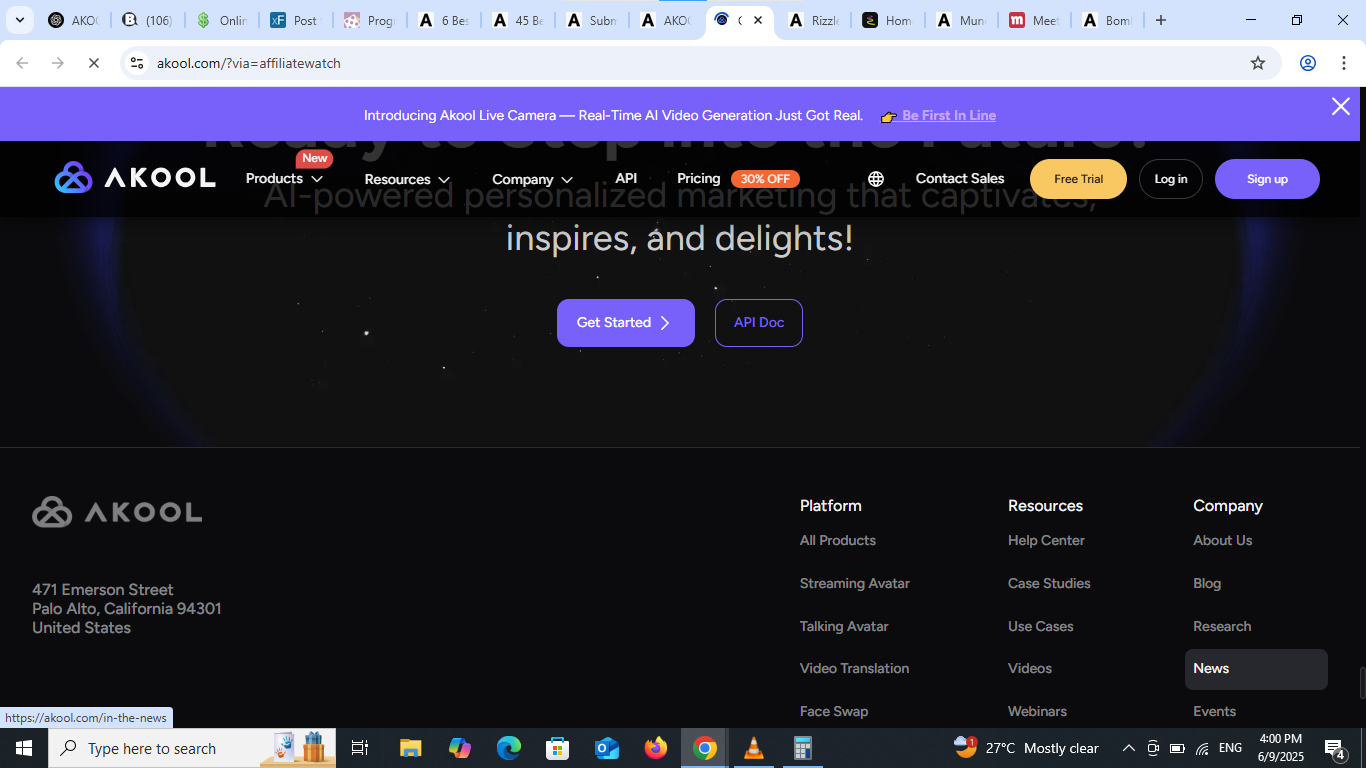Click the Log in button
This screenshot has width=1366, height=768.
[x=1171, y=179]
